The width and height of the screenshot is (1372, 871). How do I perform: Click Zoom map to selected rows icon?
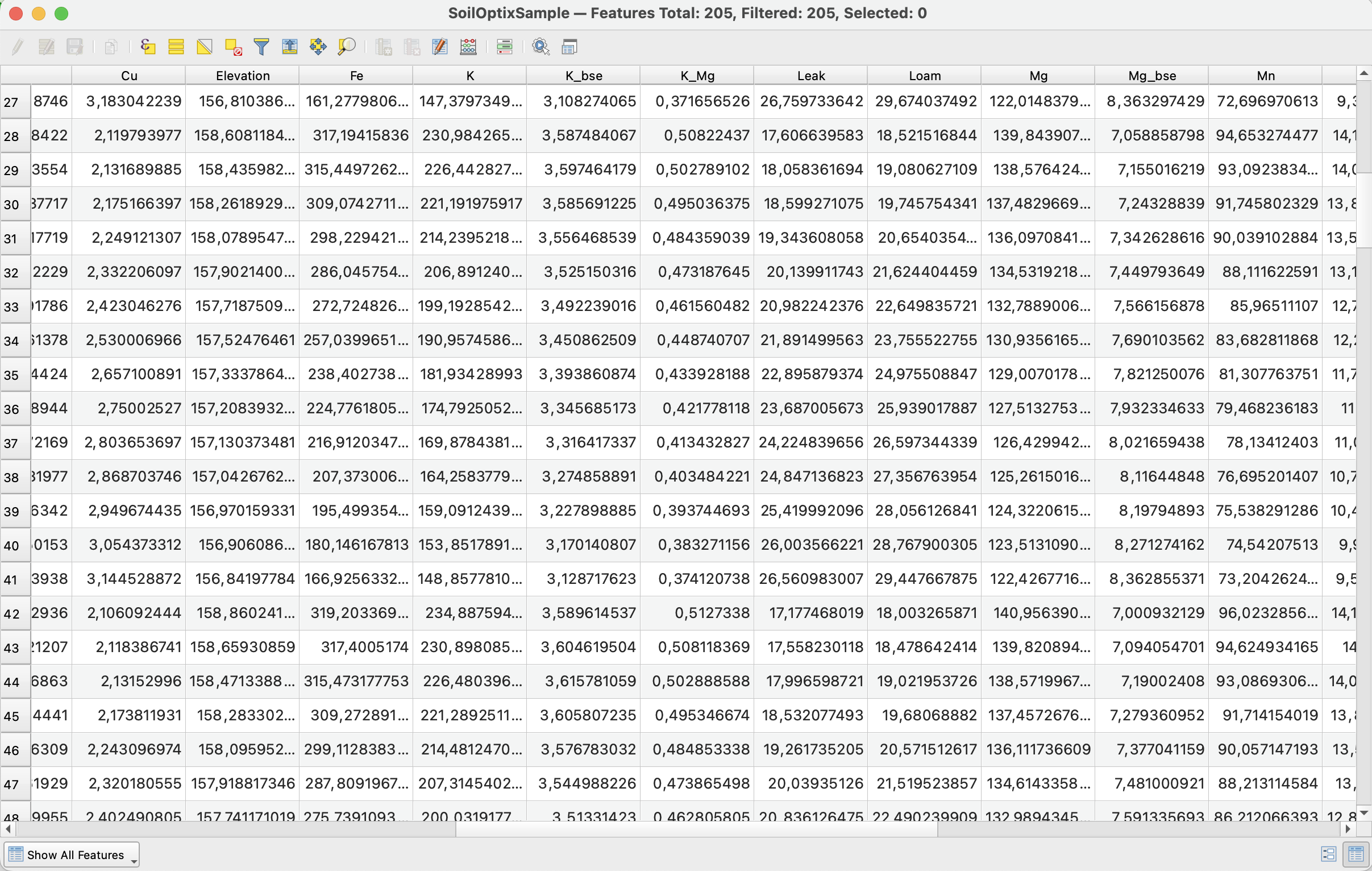tap(347, 47)
